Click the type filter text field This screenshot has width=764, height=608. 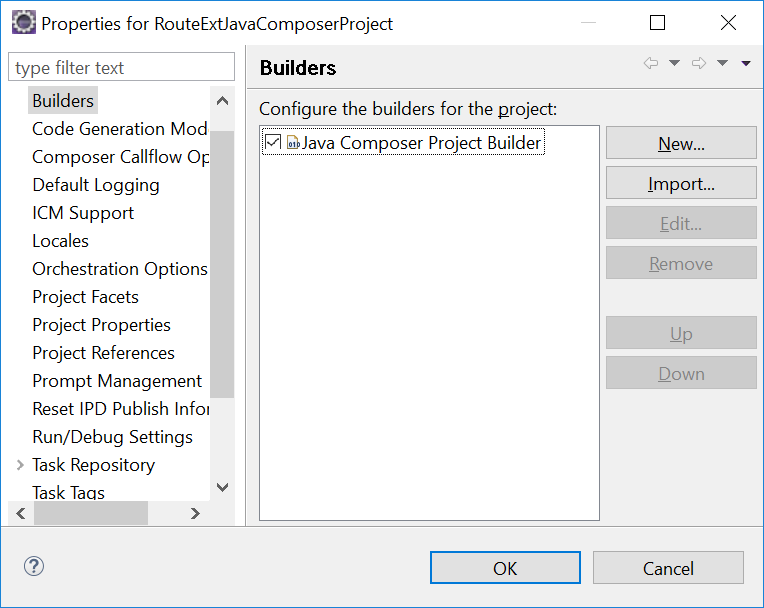tap(121, 68)
